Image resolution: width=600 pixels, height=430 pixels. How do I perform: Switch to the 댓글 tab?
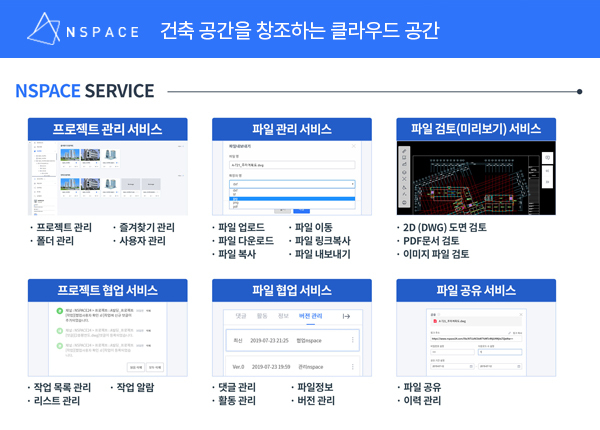tap(241, 316)
